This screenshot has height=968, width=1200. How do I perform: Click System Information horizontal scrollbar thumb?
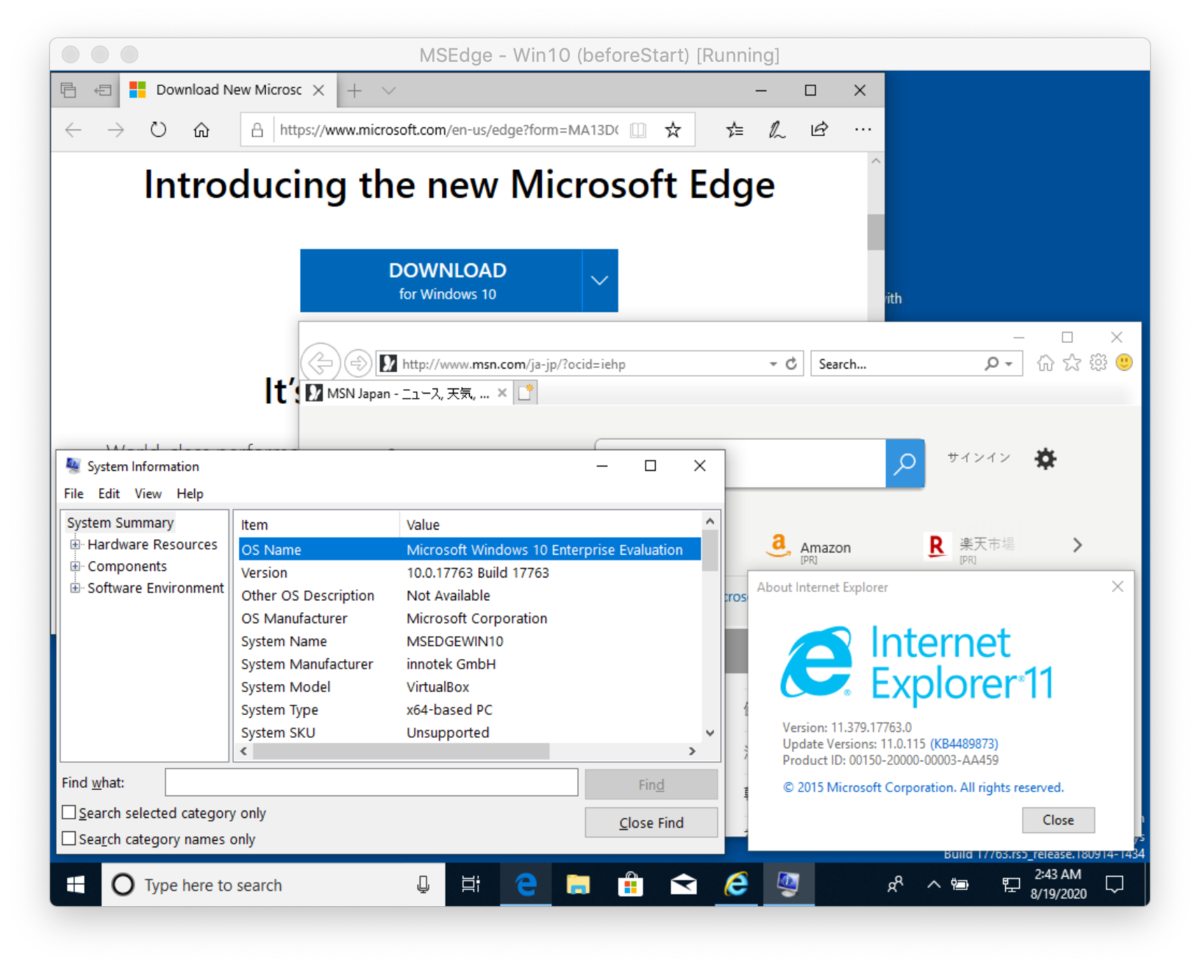tap(400, 751)
